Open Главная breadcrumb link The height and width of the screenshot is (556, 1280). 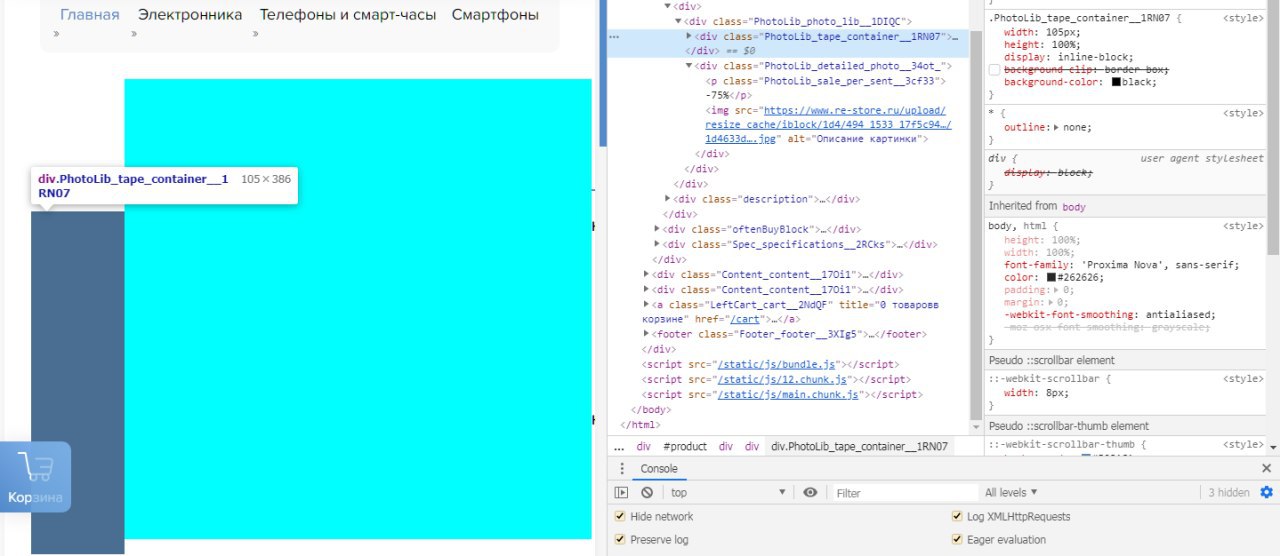(90, 15)
